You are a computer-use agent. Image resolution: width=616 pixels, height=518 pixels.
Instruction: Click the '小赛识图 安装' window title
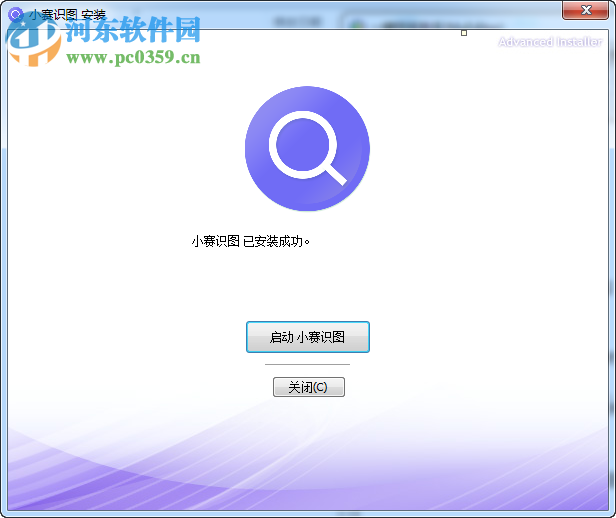tap(67, 15)
